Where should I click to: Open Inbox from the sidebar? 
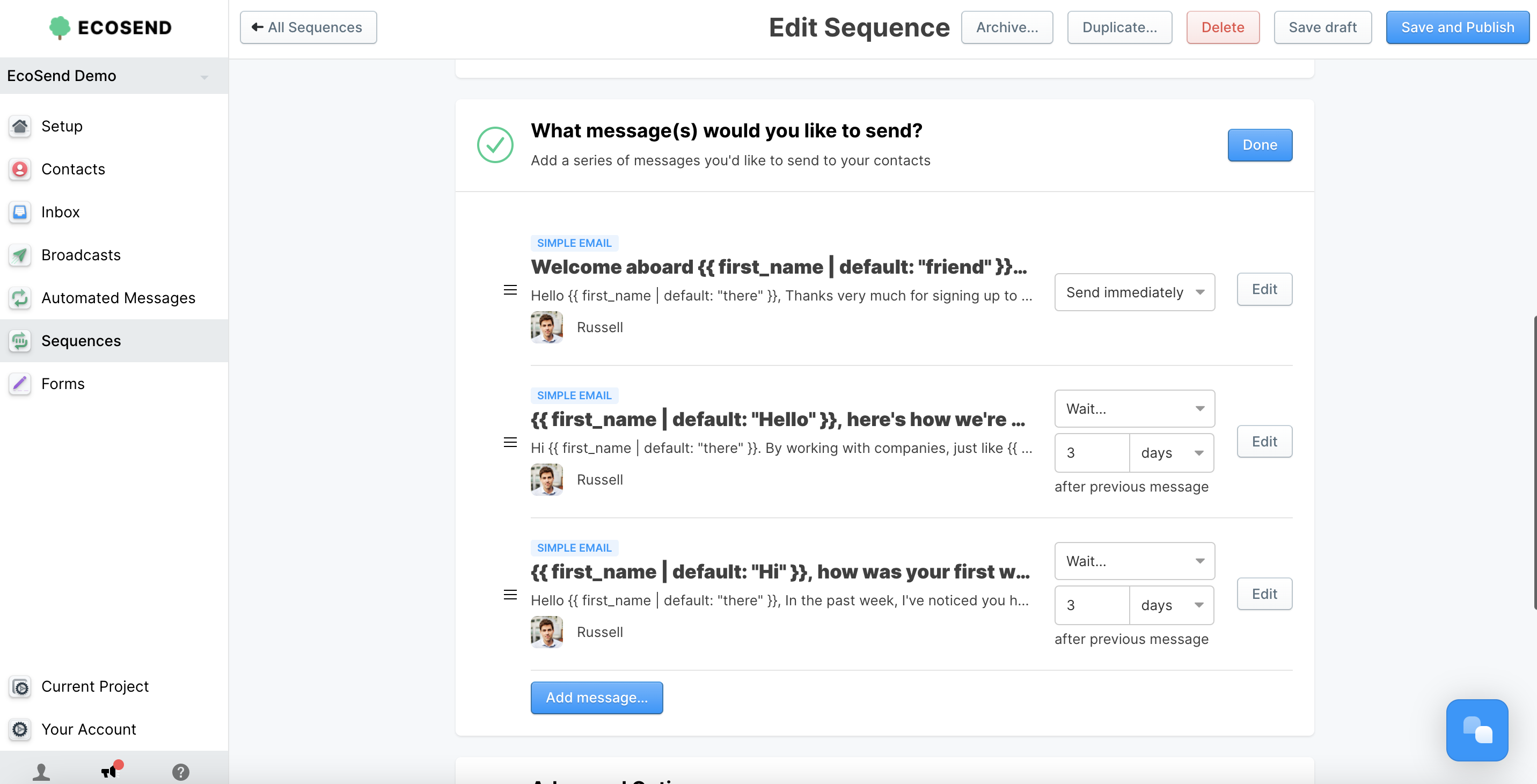coord(114,212)
